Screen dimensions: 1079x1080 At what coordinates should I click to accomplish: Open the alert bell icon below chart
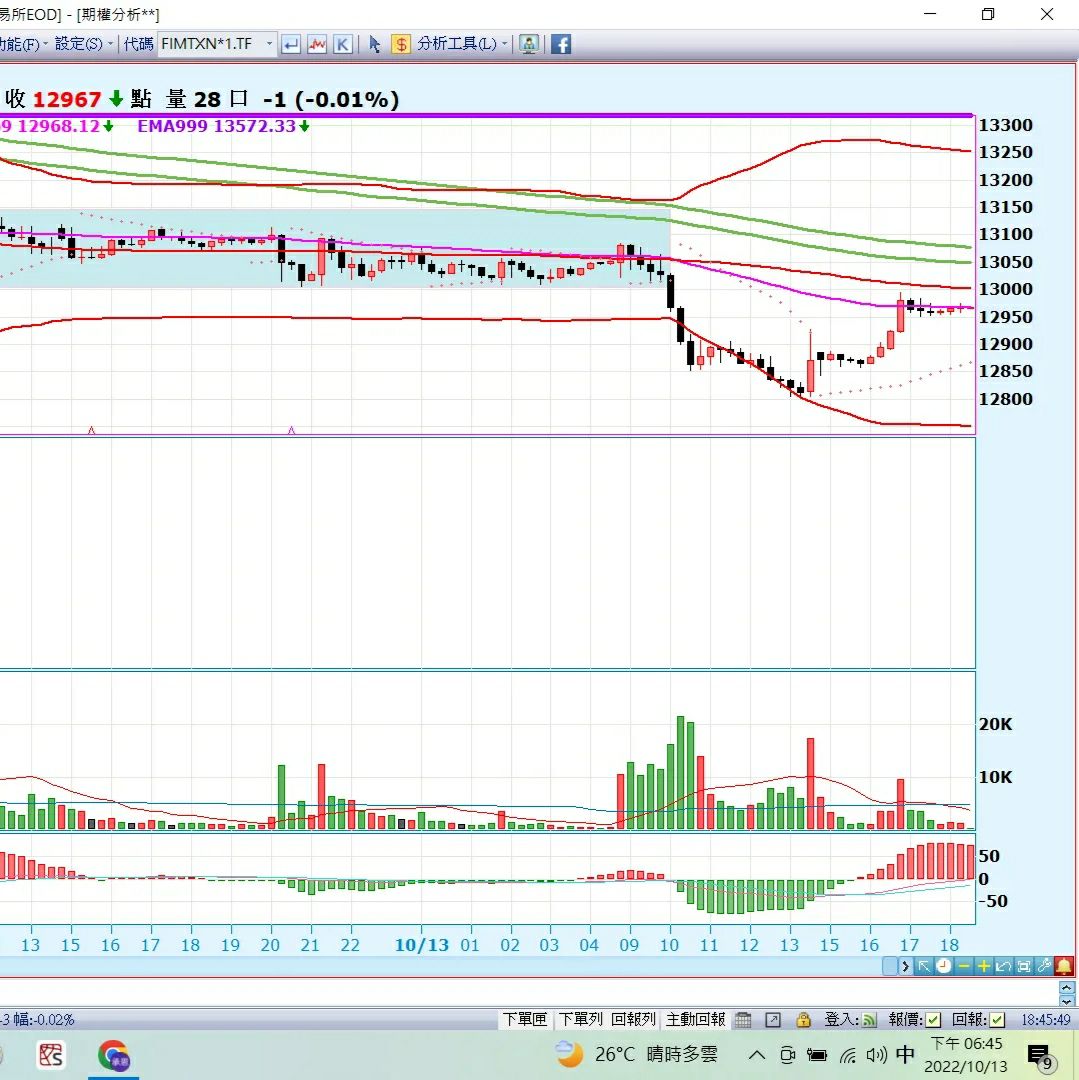coord(1063,966)
